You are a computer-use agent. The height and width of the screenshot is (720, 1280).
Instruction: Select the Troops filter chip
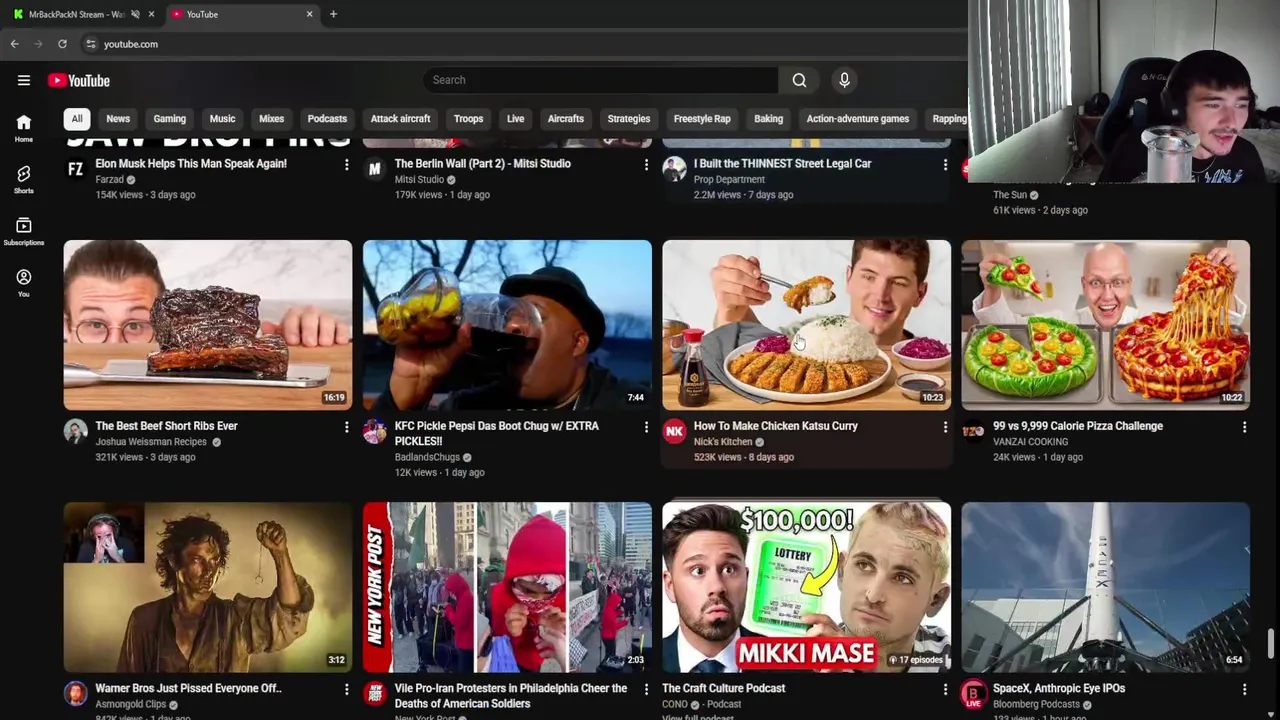pos(468,119)
